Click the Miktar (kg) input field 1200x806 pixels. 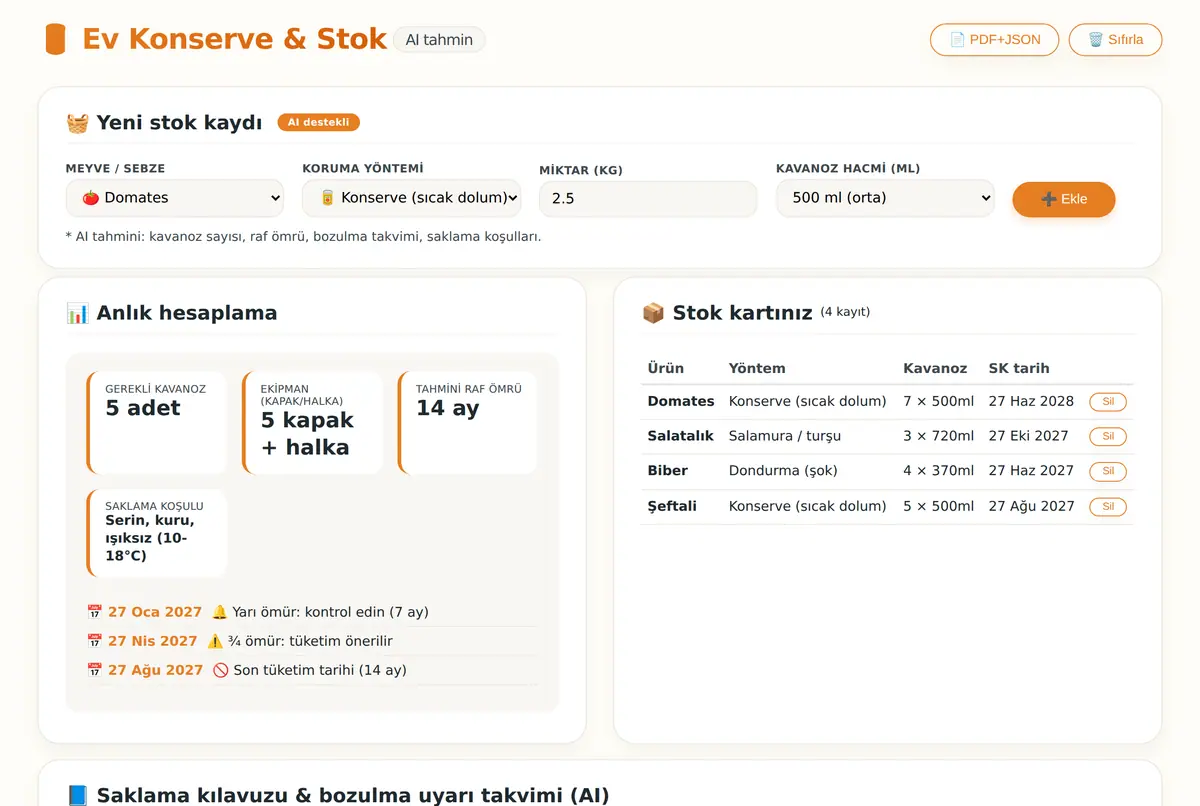[649, 199]
